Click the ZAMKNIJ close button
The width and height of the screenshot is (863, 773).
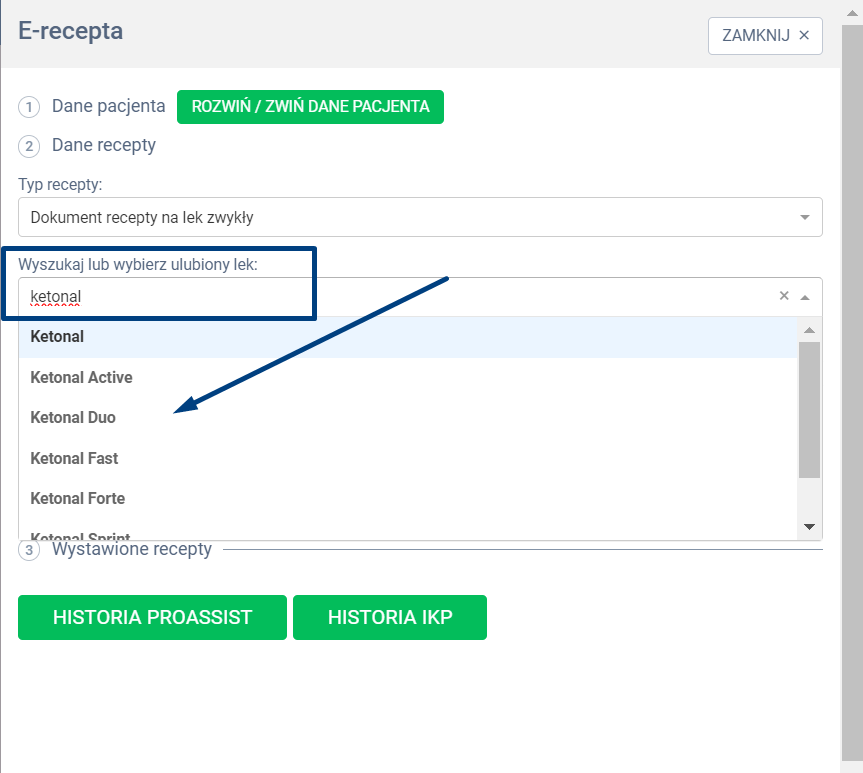765,35
